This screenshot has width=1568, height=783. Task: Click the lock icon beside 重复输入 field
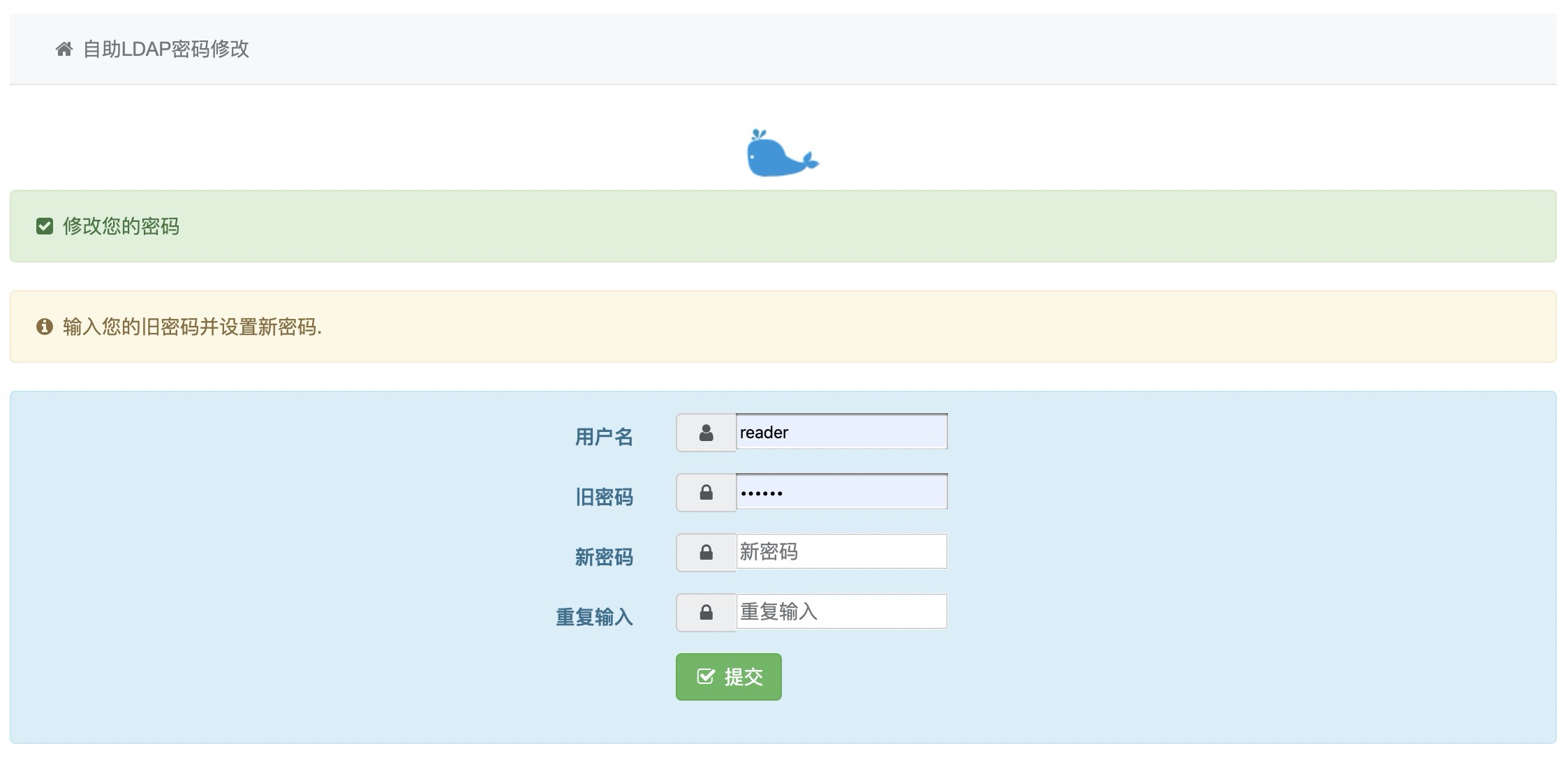706,613
